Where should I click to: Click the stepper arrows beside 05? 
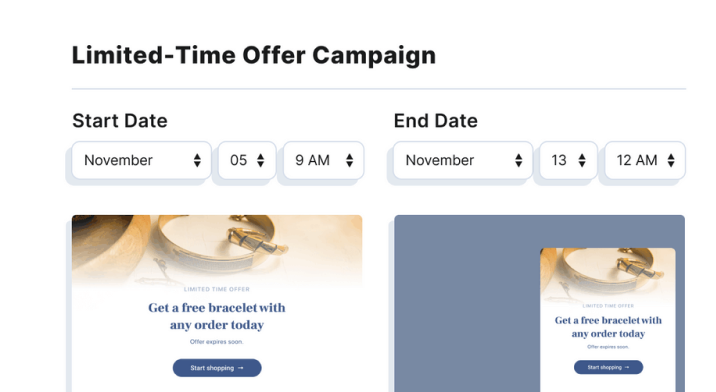pos(260,160)
